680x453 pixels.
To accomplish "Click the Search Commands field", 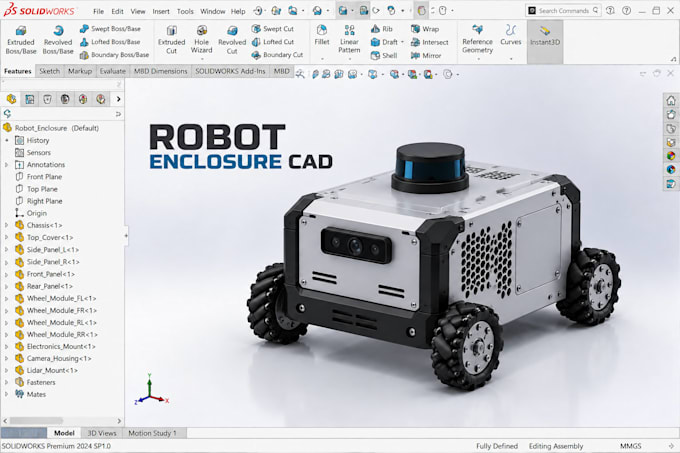I will tap(563, 10).
